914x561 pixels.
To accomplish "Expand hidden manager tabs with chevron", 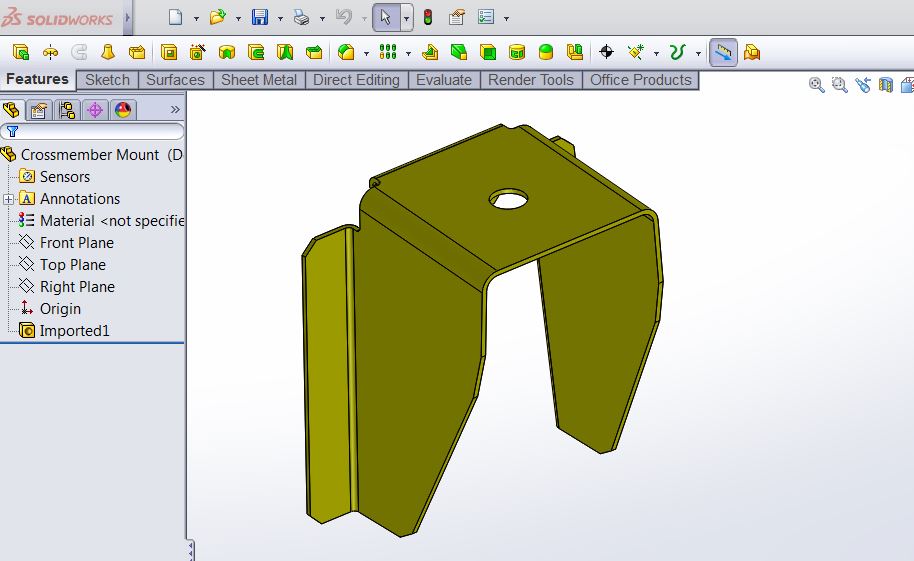I will 175,110.
